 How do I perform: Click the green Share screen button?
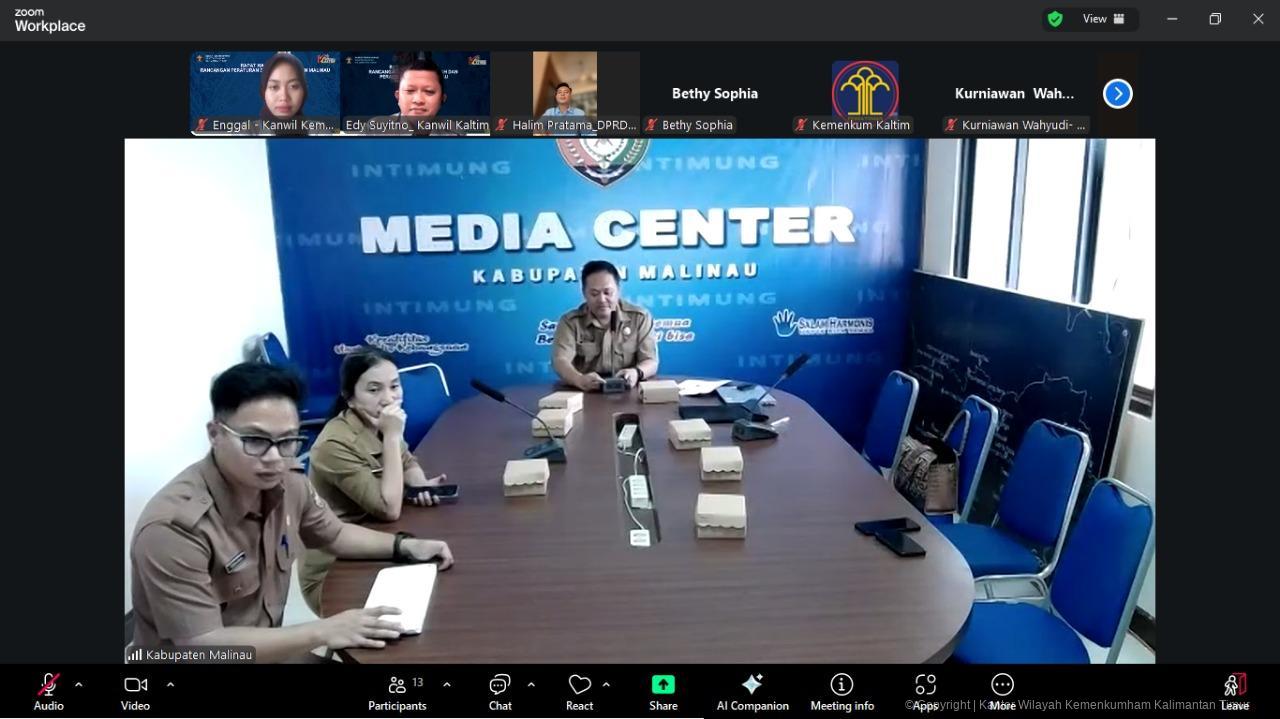click(x=663, y=691)
